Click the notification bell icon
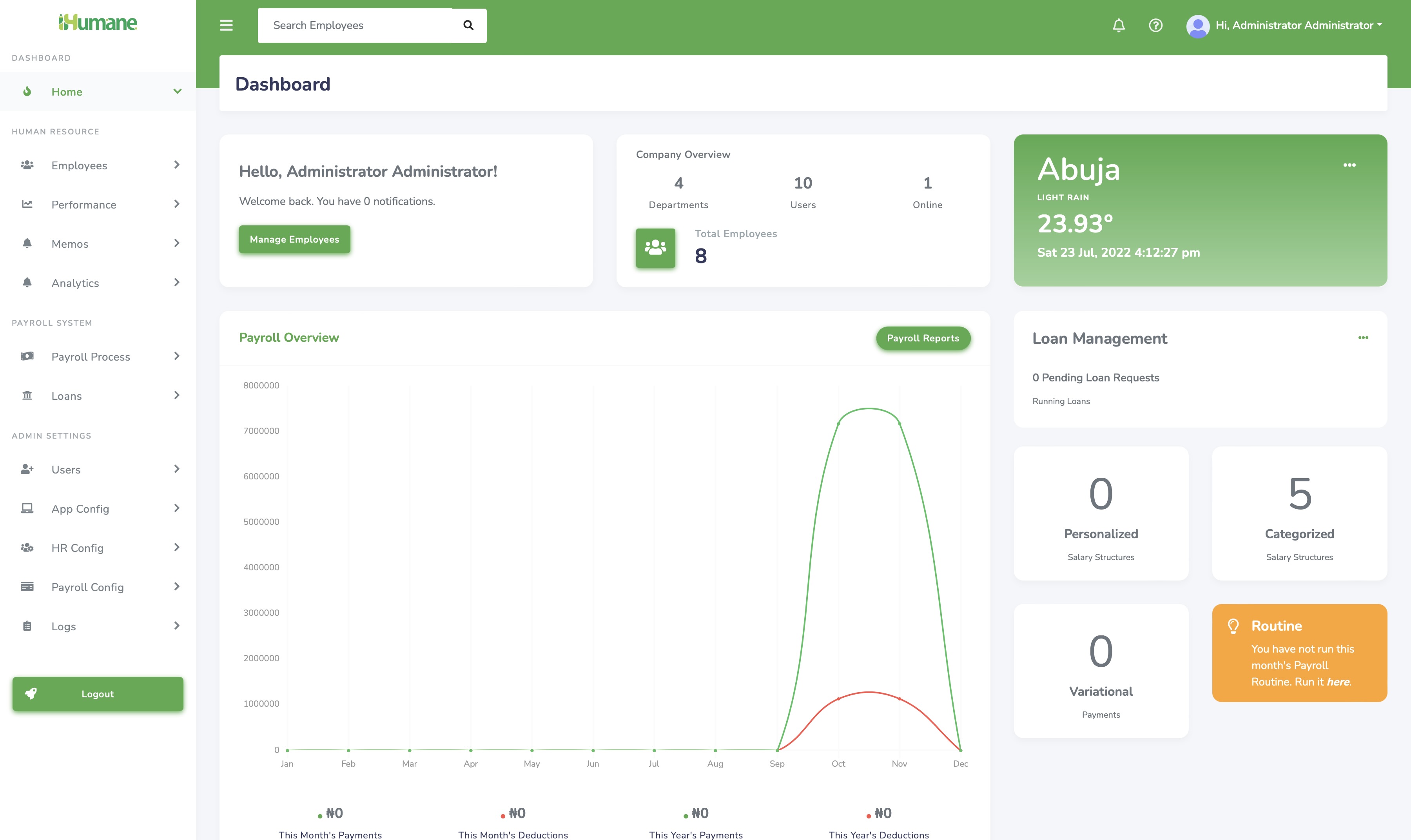The width and height of the screenshot is (1411, 840). [1118, 25]
